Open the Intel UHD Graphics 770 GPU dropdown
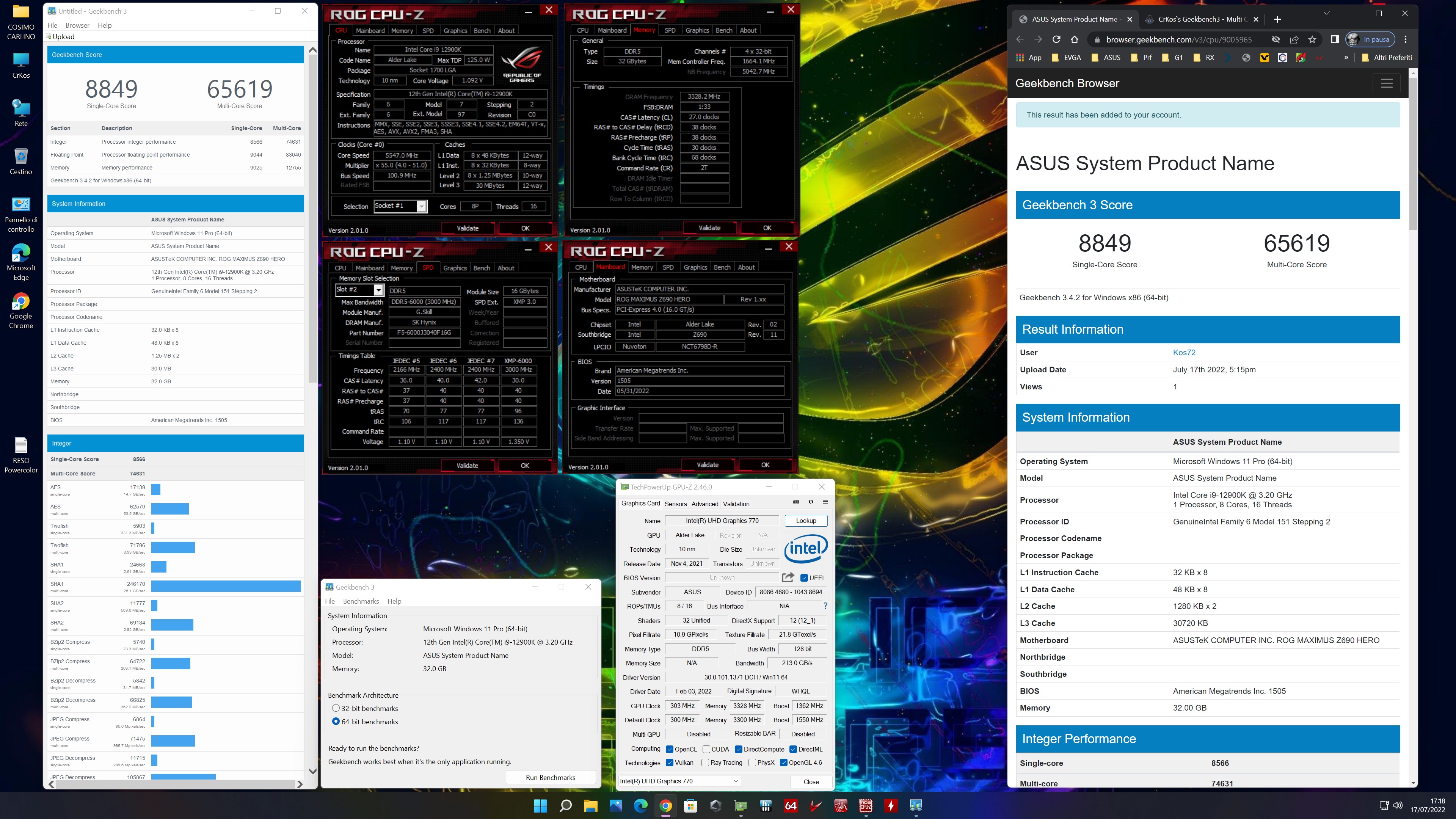The width and height of the screenshot is (1456, 819). point(679,781)
